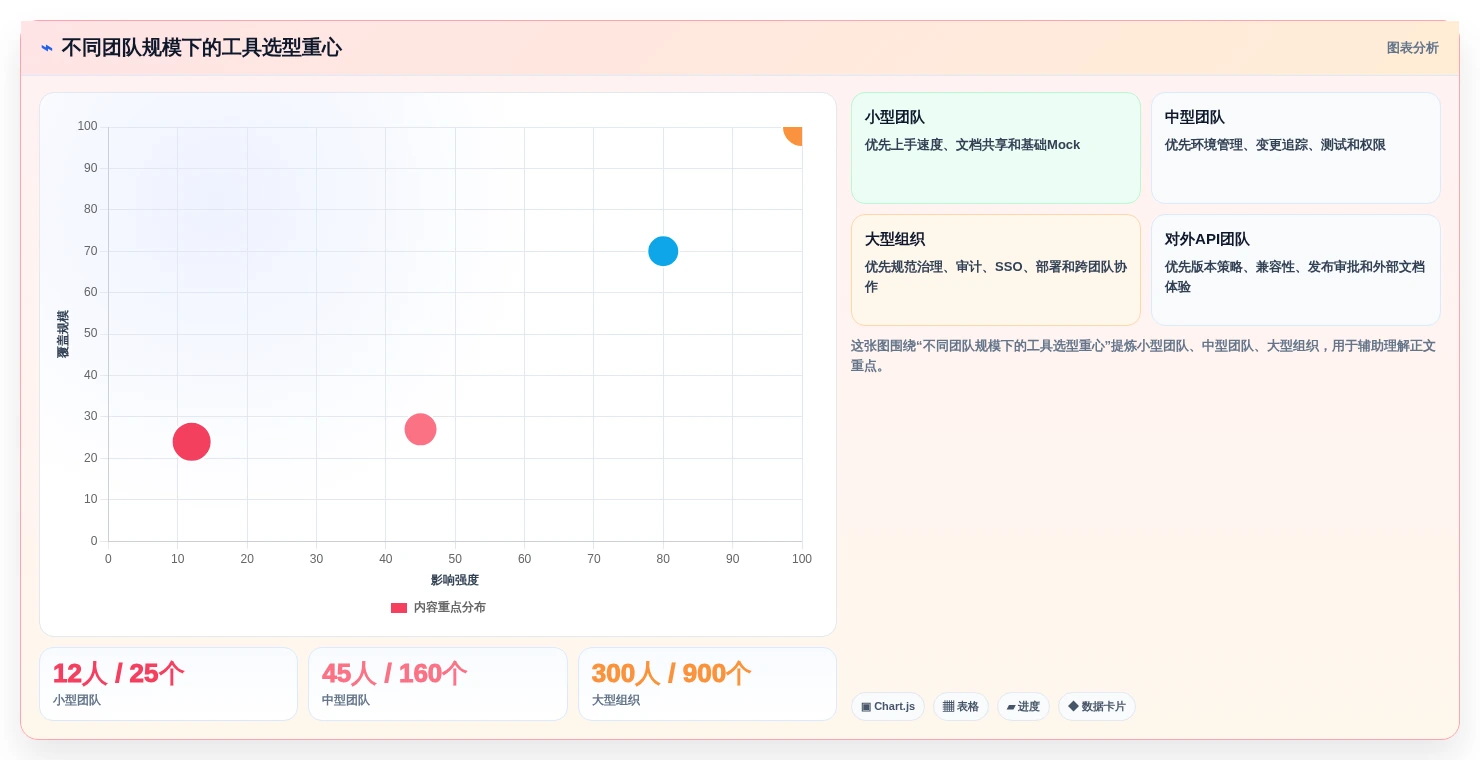
Task: Click the bar icon in 进度 chip
Action: coord(1011,706)
